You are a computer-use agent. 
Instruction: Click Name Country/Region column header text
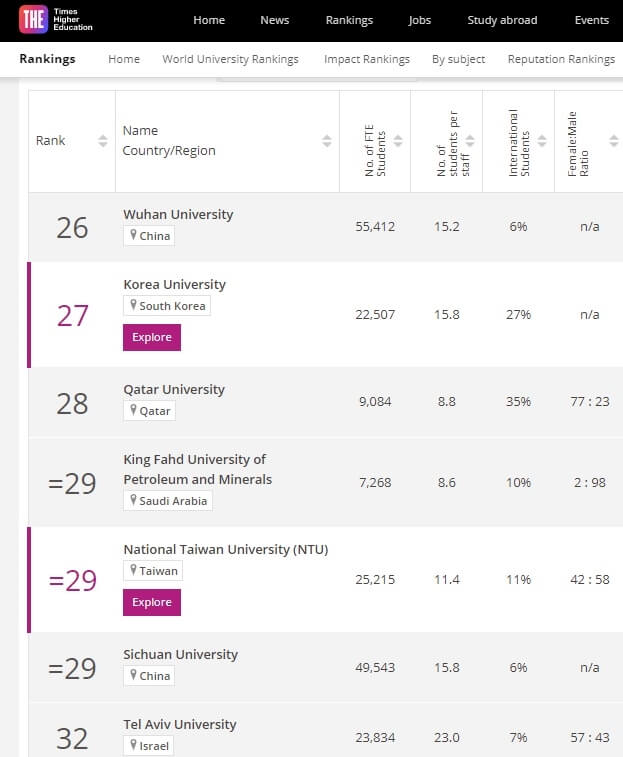coord(169,140)
